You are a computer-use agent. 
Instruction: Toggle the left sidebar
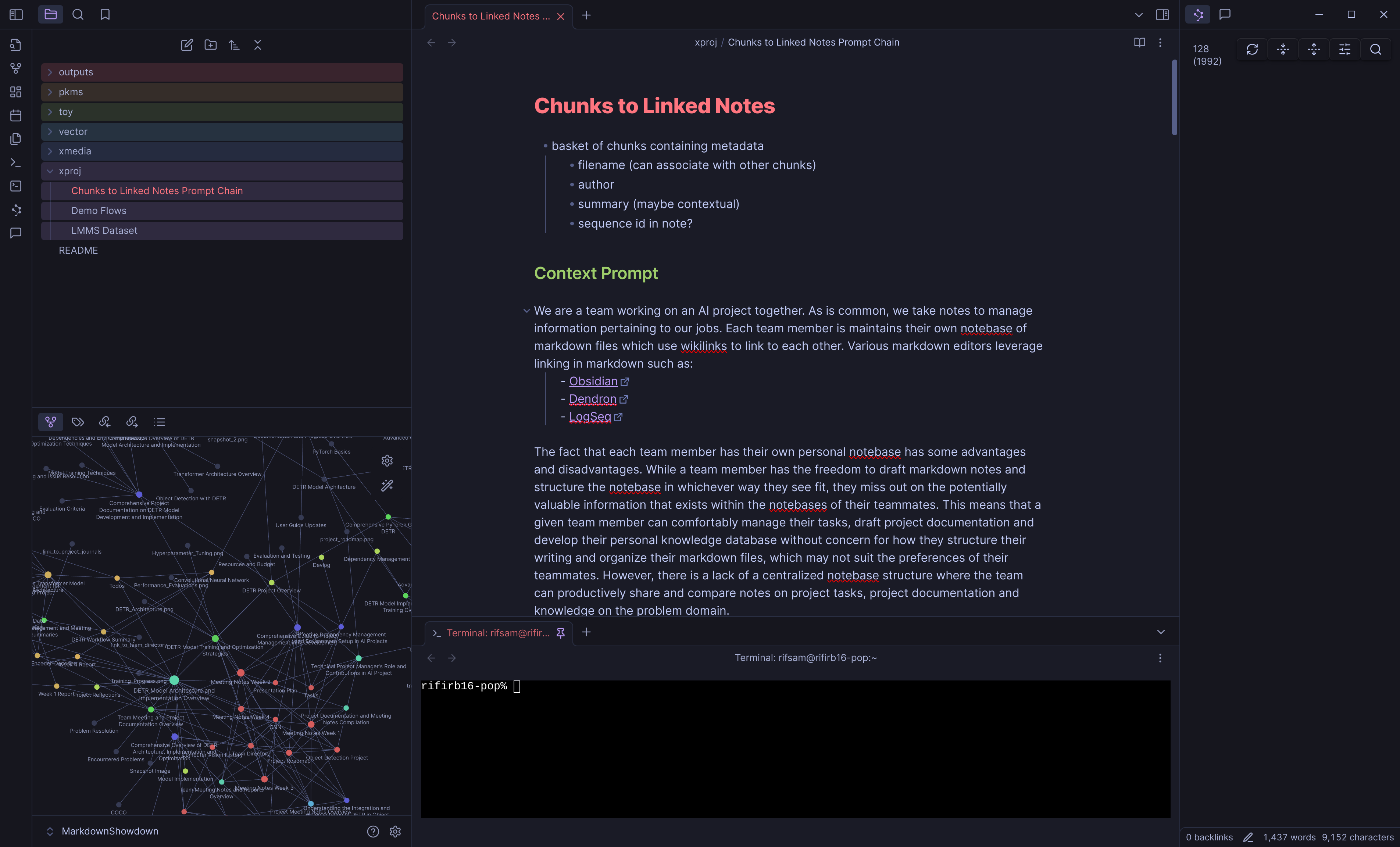tap(16, 15)
